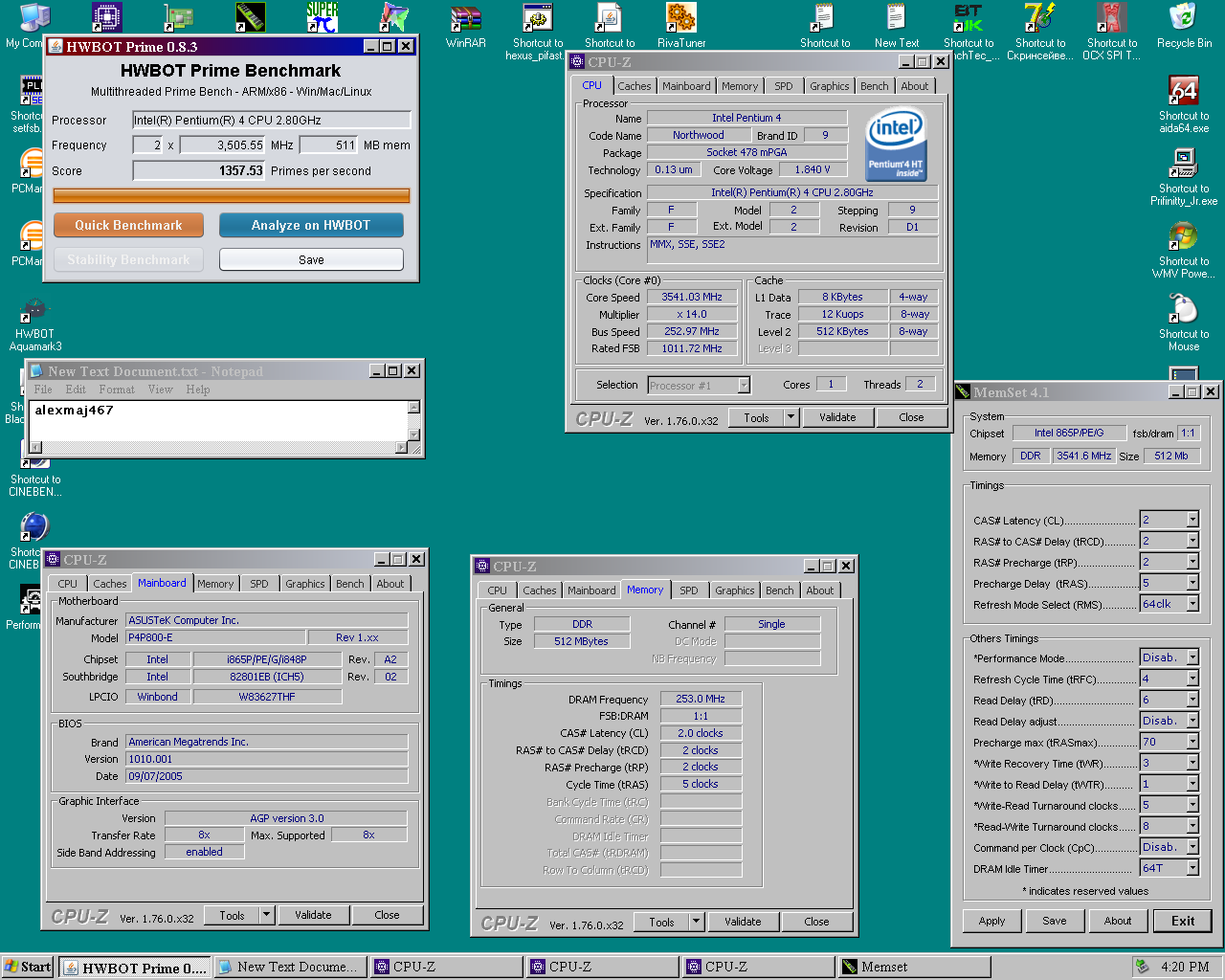
Task: Click Notepad horizontal scrollbar right arrow
Action: (x=401, y=447)
